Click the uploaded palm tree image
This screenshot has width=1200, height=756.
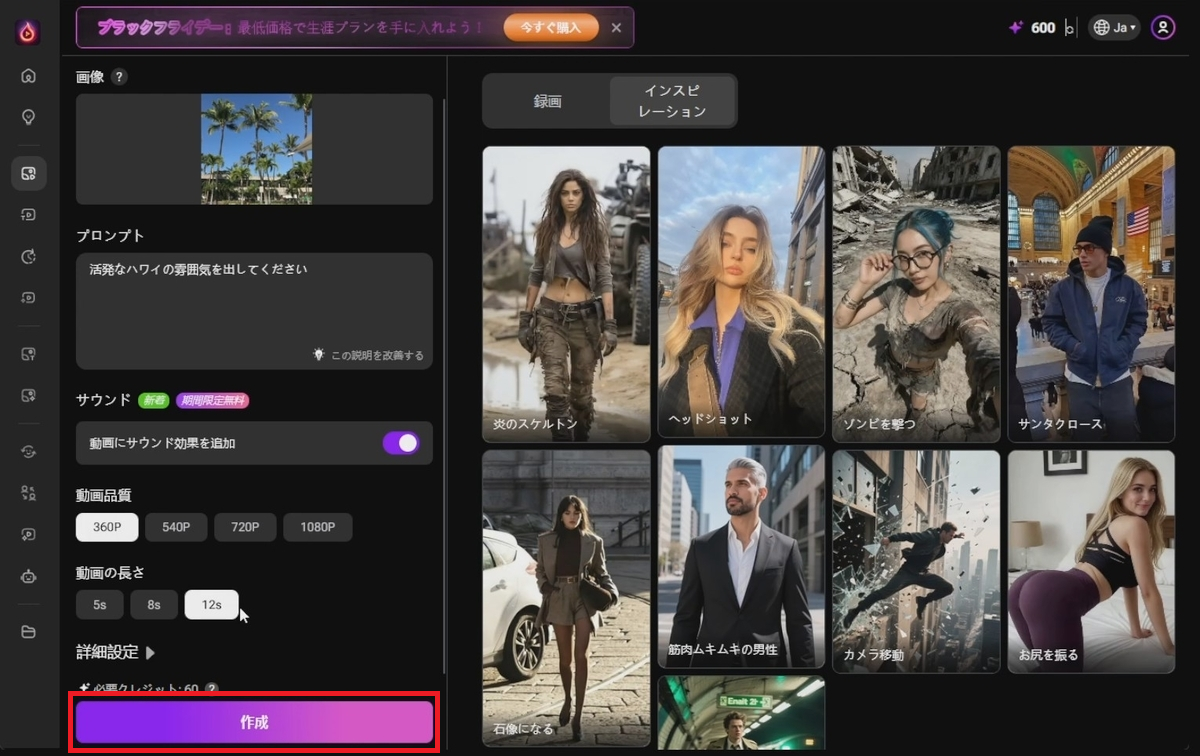tap(256, 149)
